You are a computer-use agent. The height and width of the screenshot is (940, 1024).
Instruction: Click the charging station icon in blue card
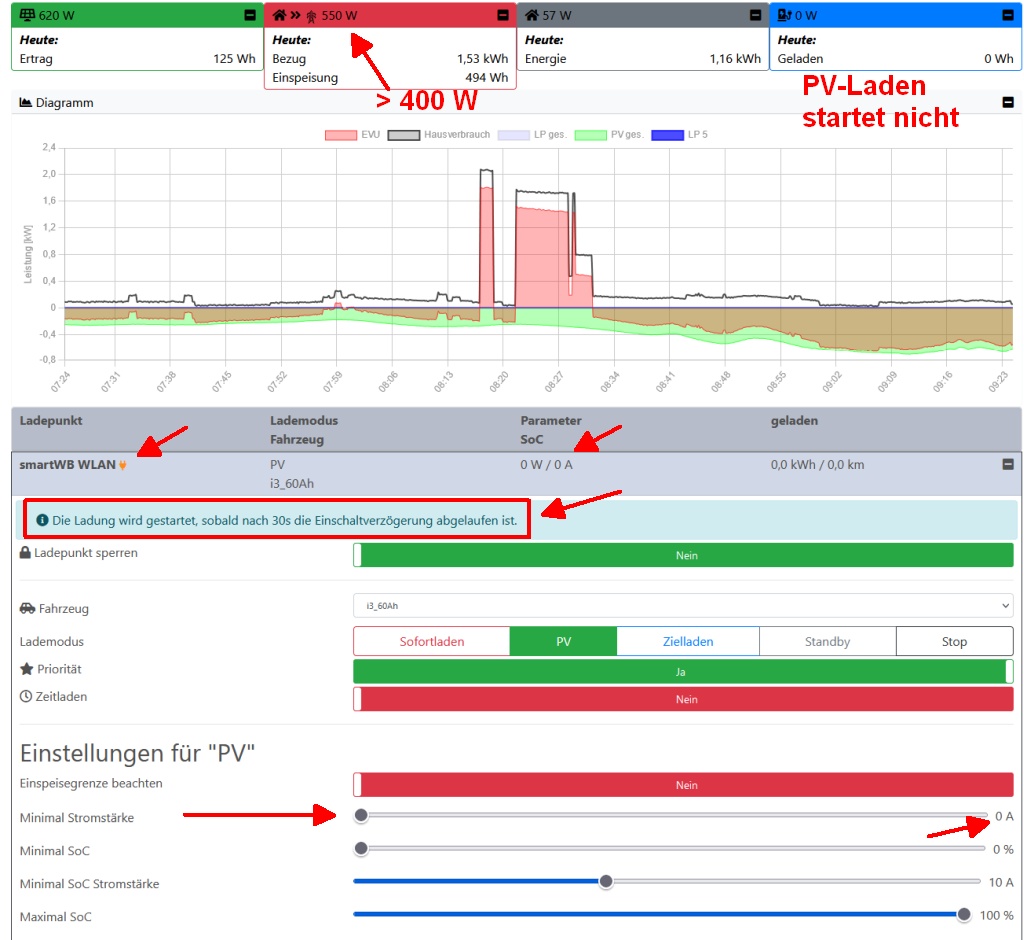click(784, 15)
